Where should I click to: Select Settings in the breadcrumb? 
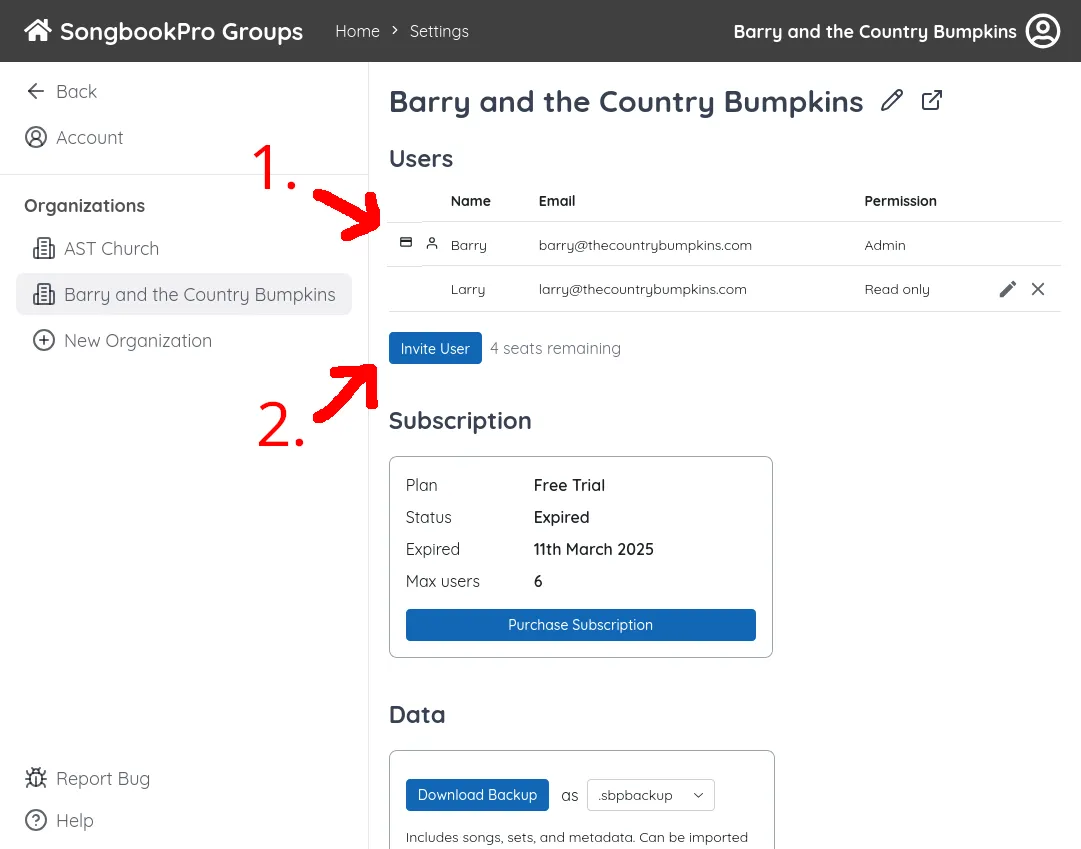pos(439,31)
